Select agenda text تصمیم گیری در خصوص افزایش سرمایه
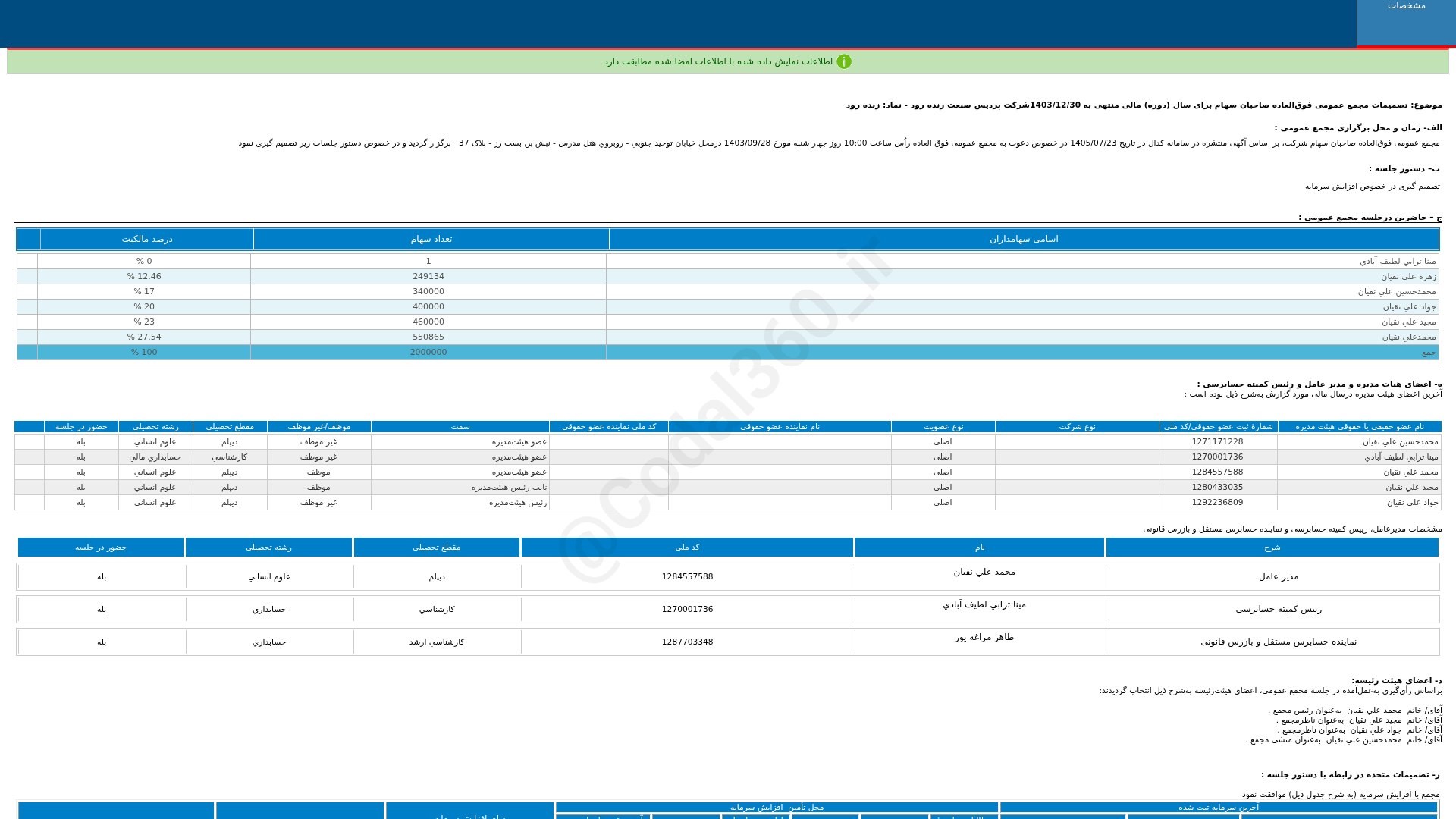Screen dimensions: 1456x819 tap(1372, 187)
